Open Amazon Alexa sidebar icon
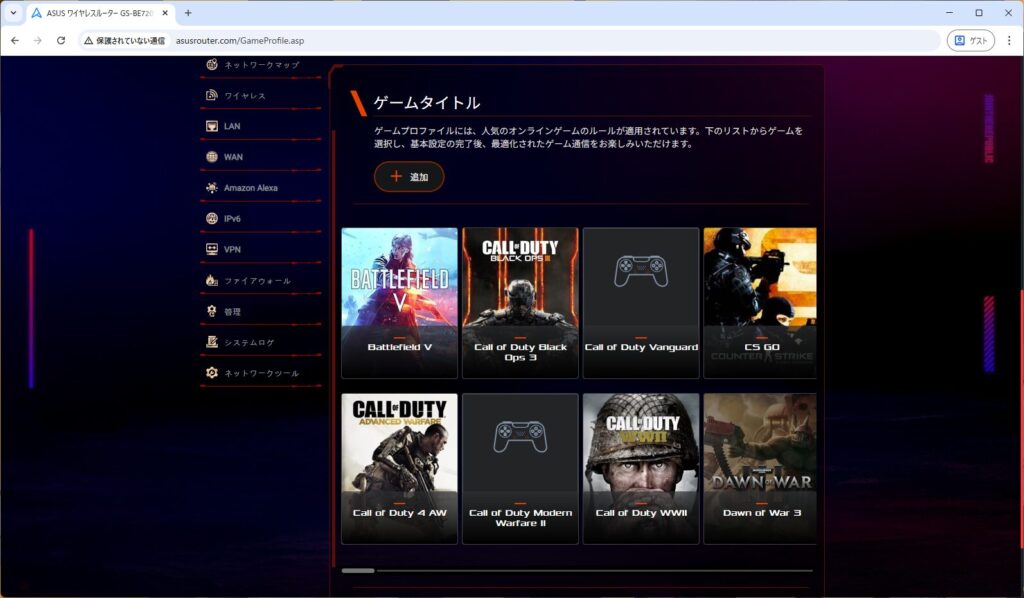This screenshot has height=598, width=1024. click(x=212, y=188)
